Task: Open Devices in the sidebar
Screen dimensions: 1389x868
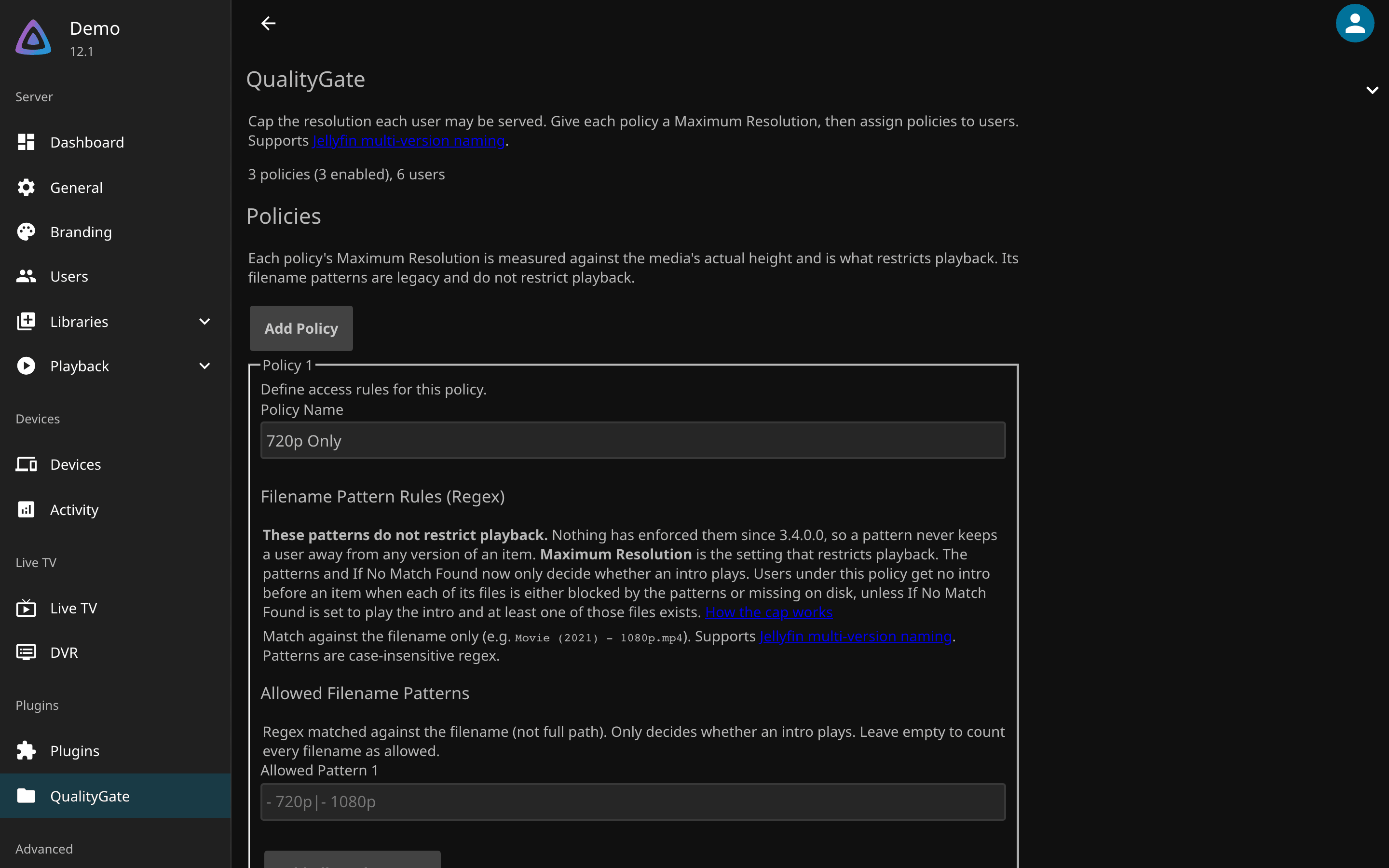Action: tap(115, 464)
